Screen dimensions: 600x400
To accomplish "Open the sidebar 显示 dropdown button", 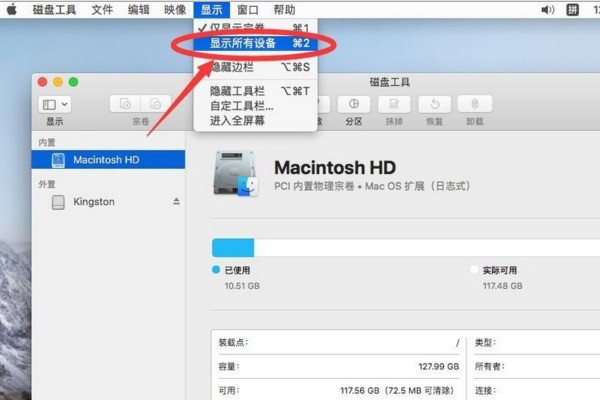I will [x=55, y=104].
